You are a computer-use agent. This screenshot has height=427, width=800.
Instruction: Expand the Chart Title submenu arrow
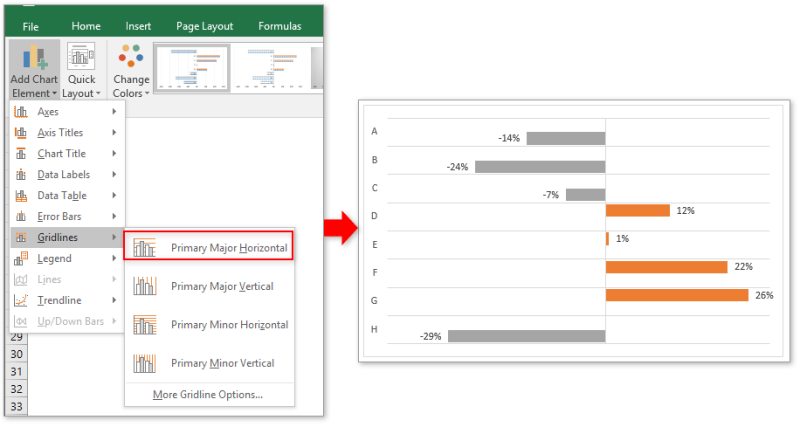click(114, 153)
